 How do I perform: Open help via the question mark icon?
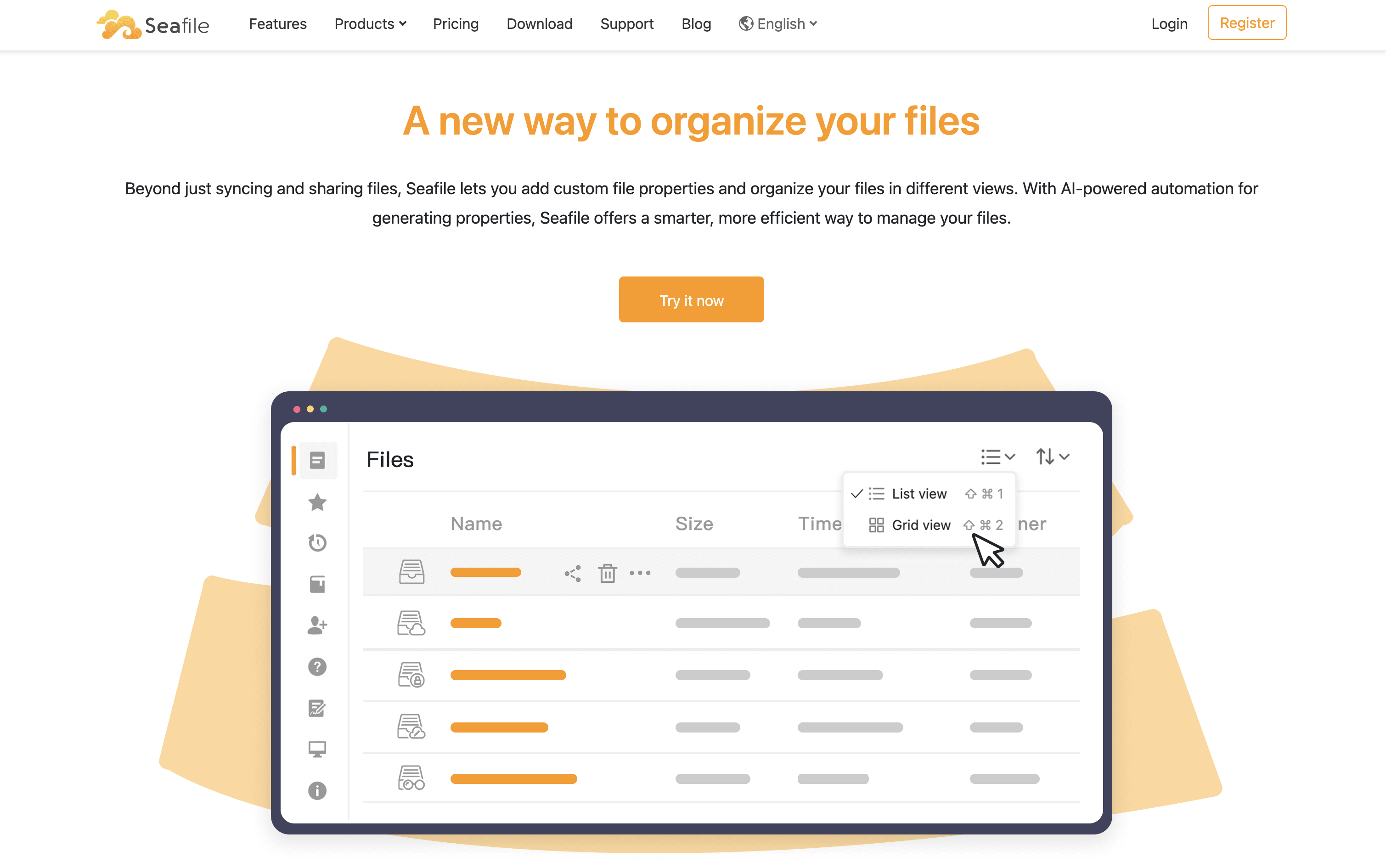(317, 666)
